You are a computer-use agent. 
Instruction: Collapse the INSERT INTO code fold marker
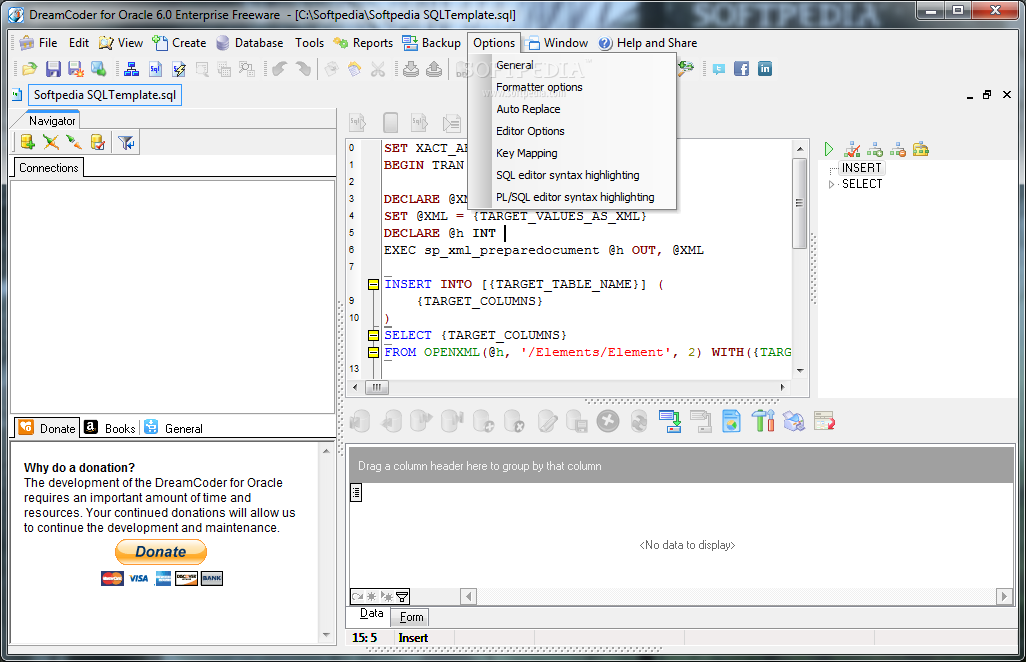[x=373, y=284]
